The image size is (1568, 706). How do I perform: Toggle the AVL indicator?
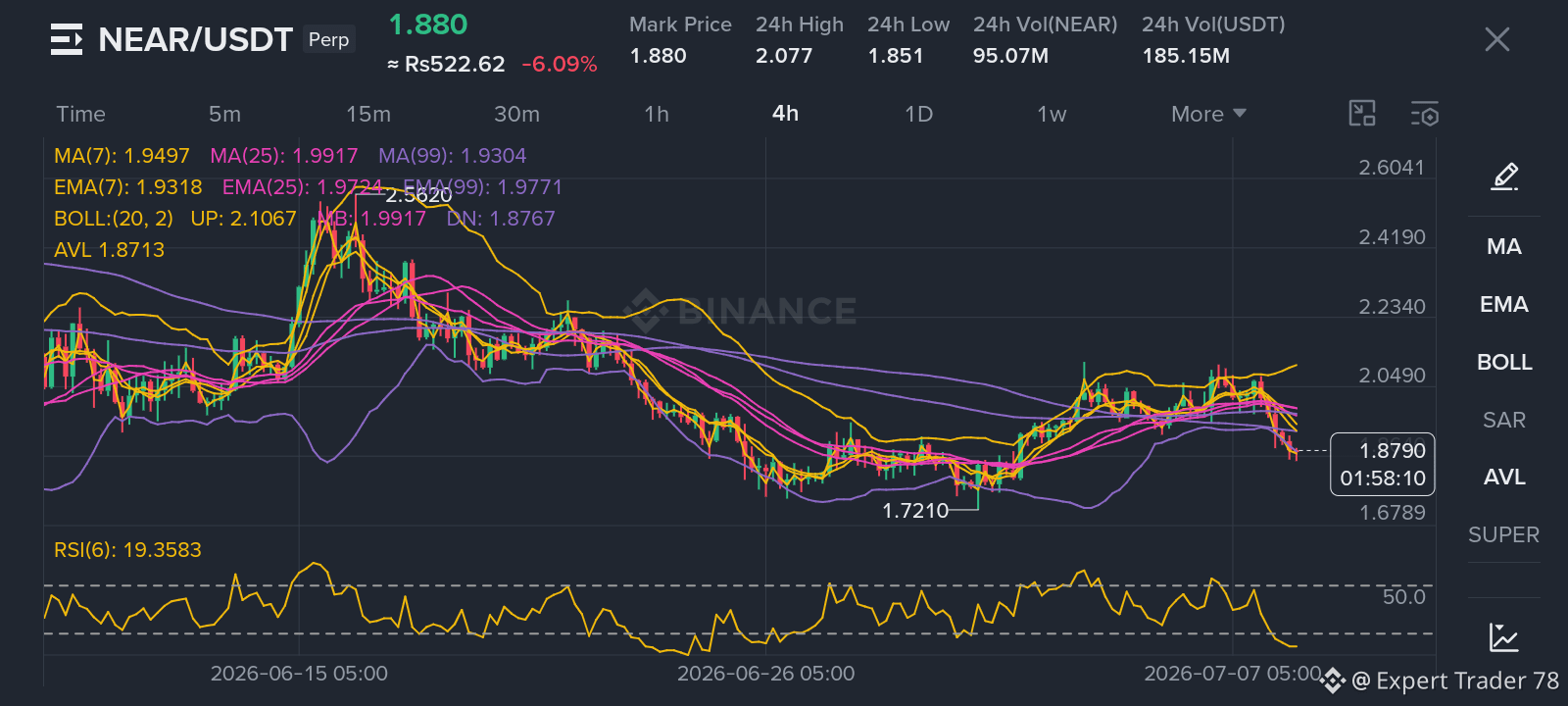[x=1504, y=478]
